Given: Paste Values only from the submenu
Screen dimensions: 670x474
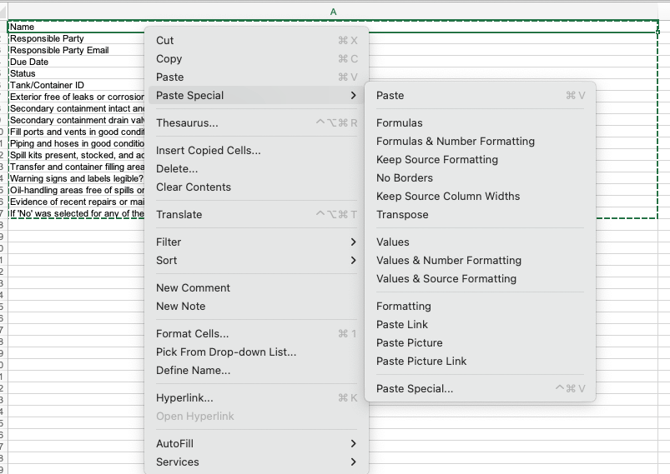Looking at the screenshot, I should click(392, 242).
